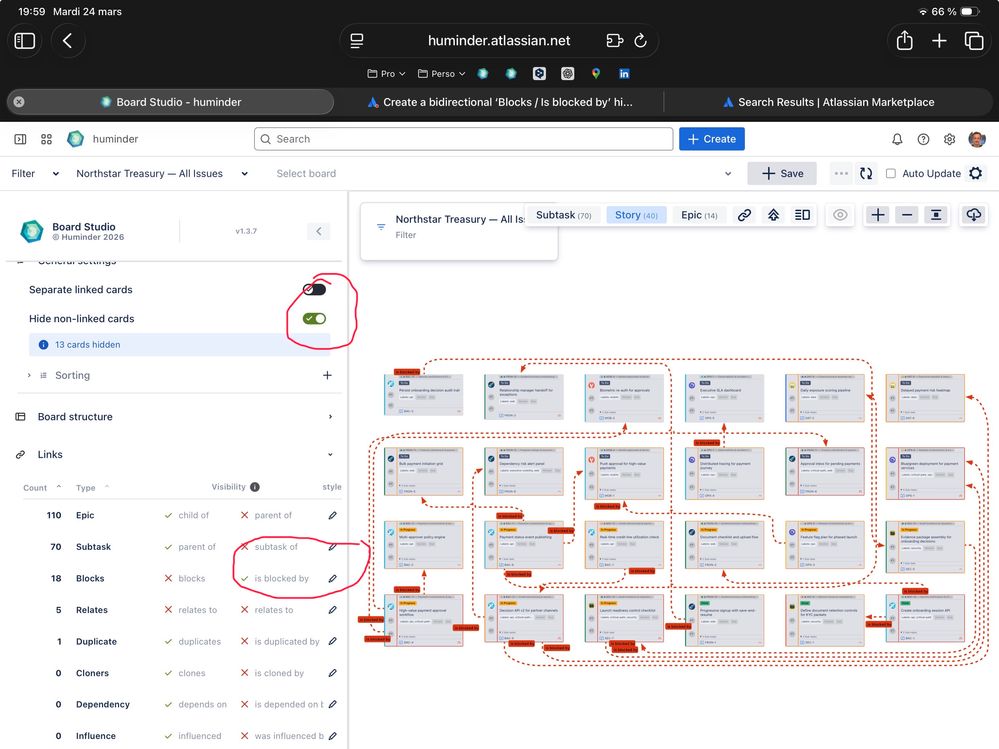Toggle Separate linked cards switch

[x=314, y=290]
